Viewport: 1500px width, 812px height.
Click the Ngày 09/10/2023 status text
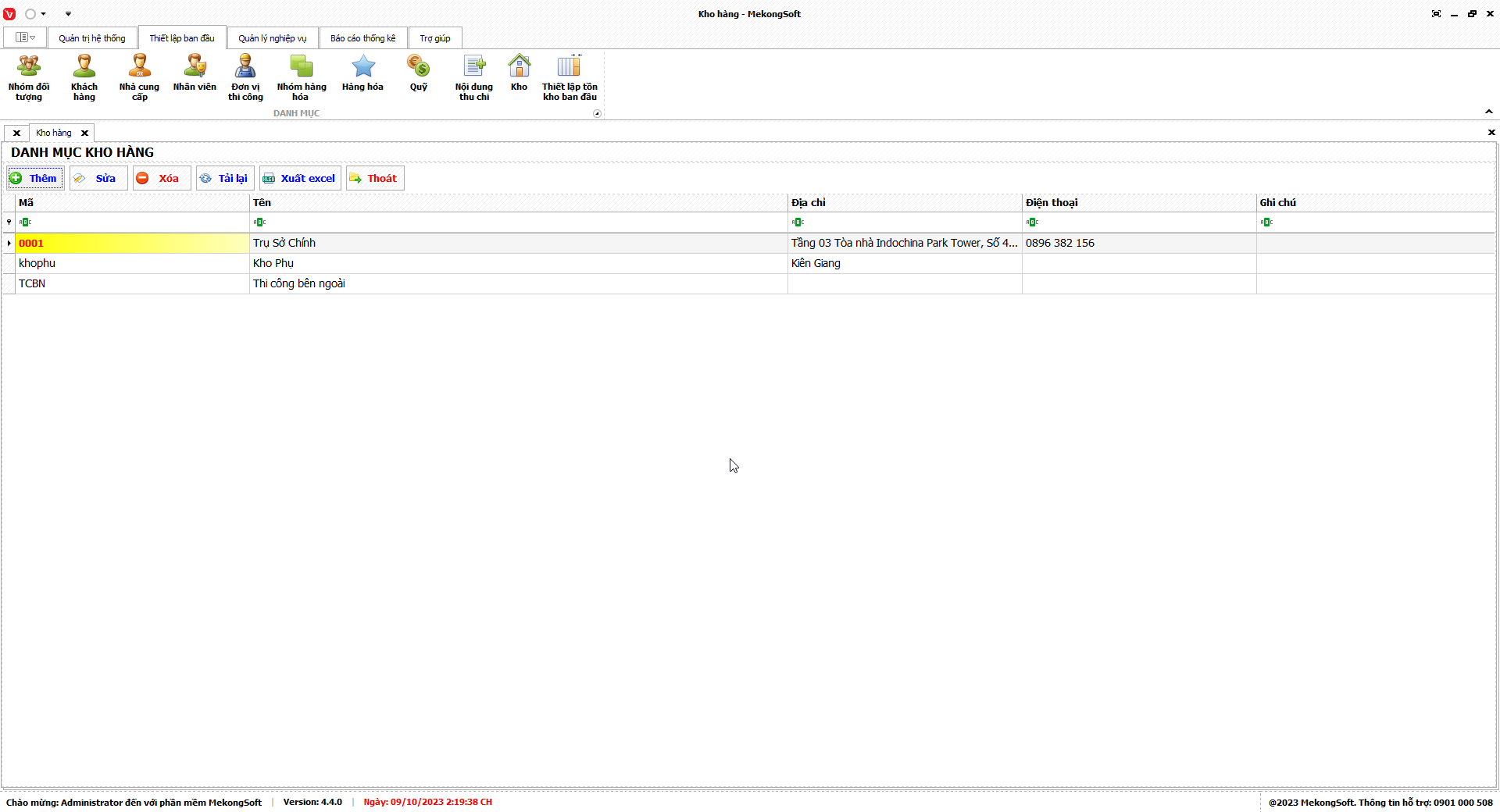[x=427, y=802]
